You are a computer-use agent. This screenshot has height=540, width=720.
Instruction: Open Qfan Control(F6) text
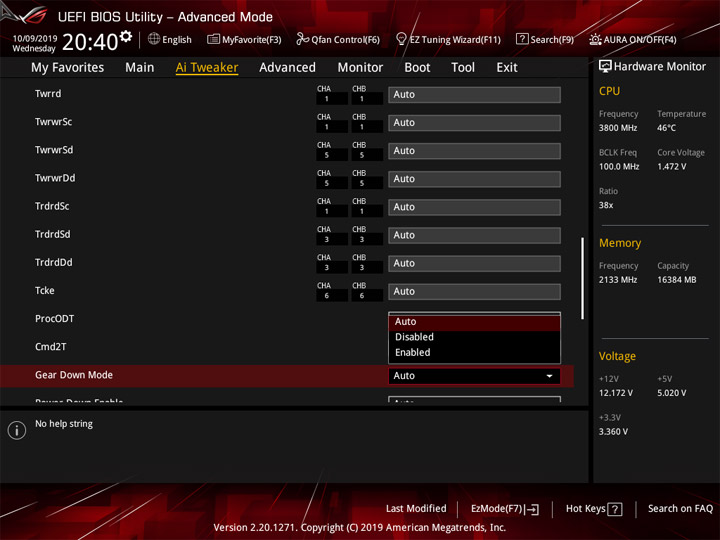point(345,39)
